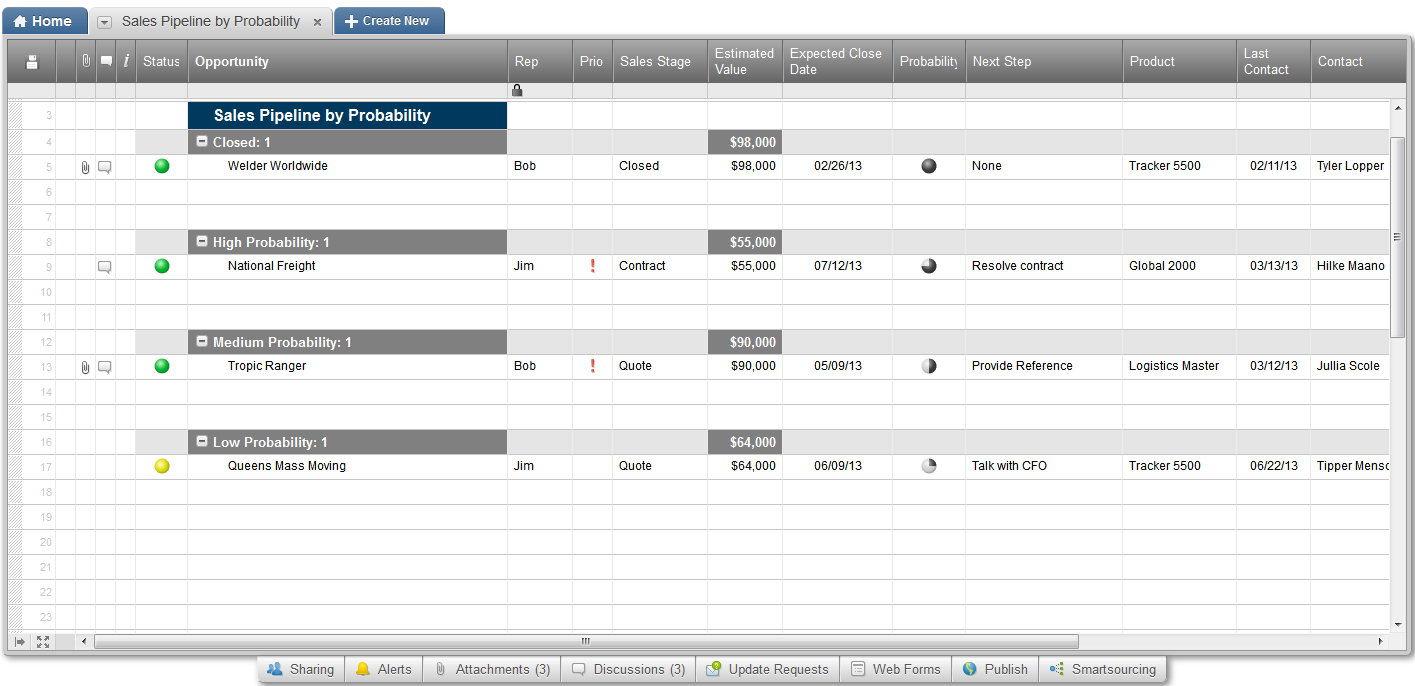1415x686 pixels.
Task: Collapse the High Probability: 1 section
Action: [202, 242]
